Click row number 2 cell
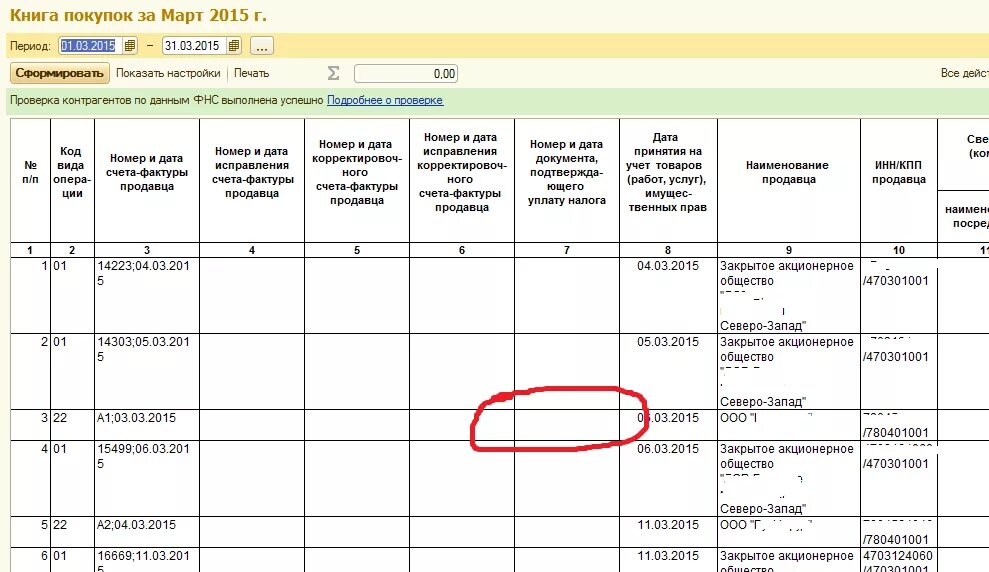The image size is (989, 572). point(30,371)
